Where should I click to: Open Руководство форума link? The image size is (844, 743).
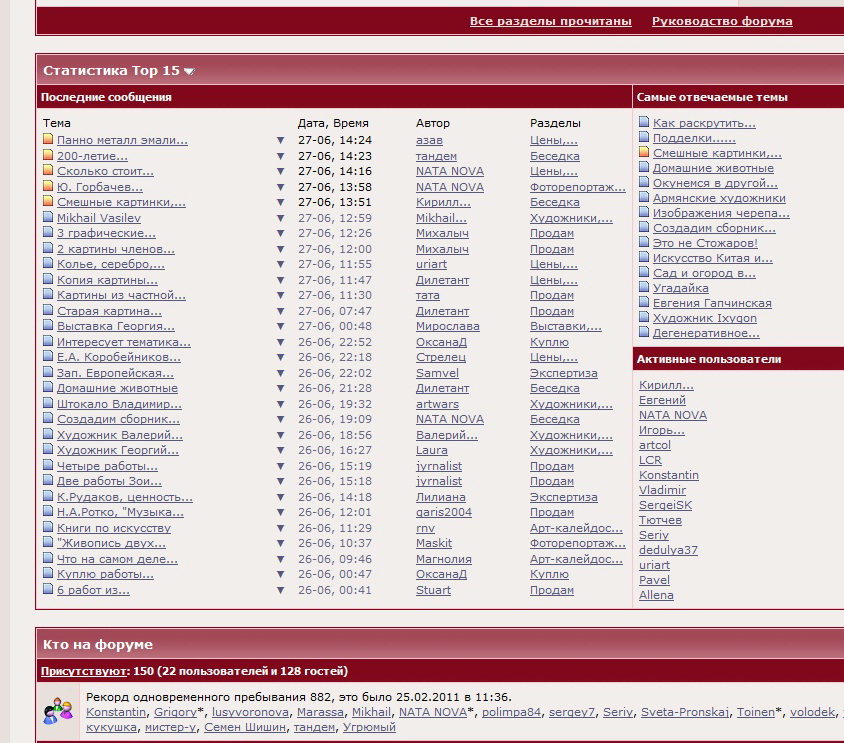point(722,21)
